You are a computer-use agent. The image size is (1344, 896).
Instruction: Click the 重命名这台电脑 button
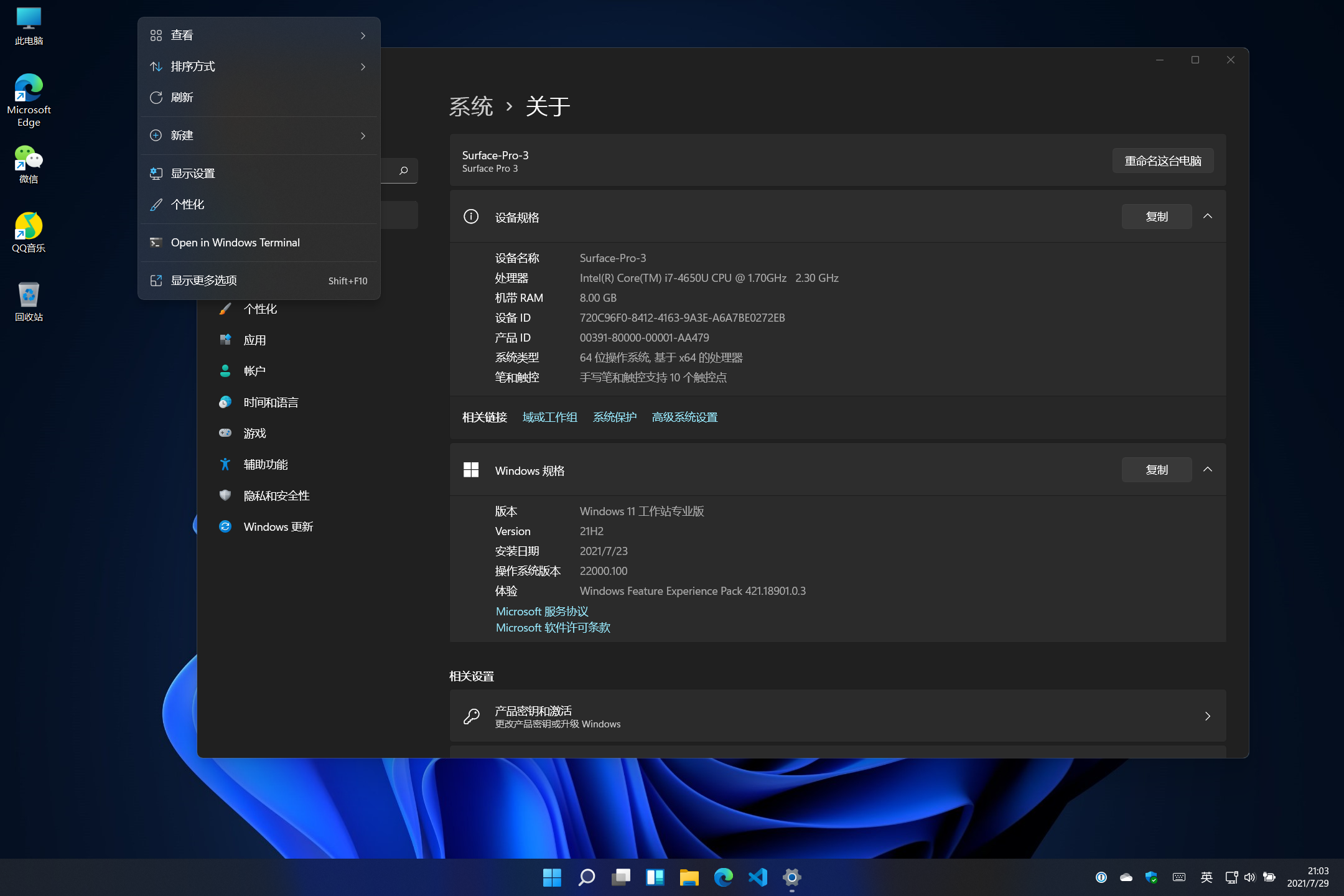(x=1161, y=160)
